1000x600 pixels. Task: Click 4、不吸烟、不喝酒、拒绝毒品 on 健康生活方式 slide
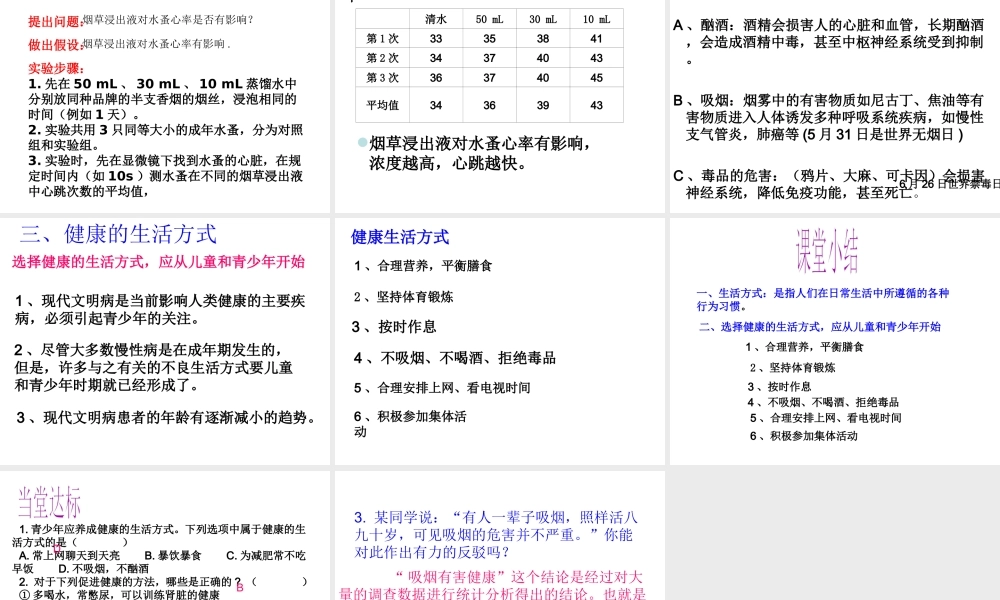[455, 358]
